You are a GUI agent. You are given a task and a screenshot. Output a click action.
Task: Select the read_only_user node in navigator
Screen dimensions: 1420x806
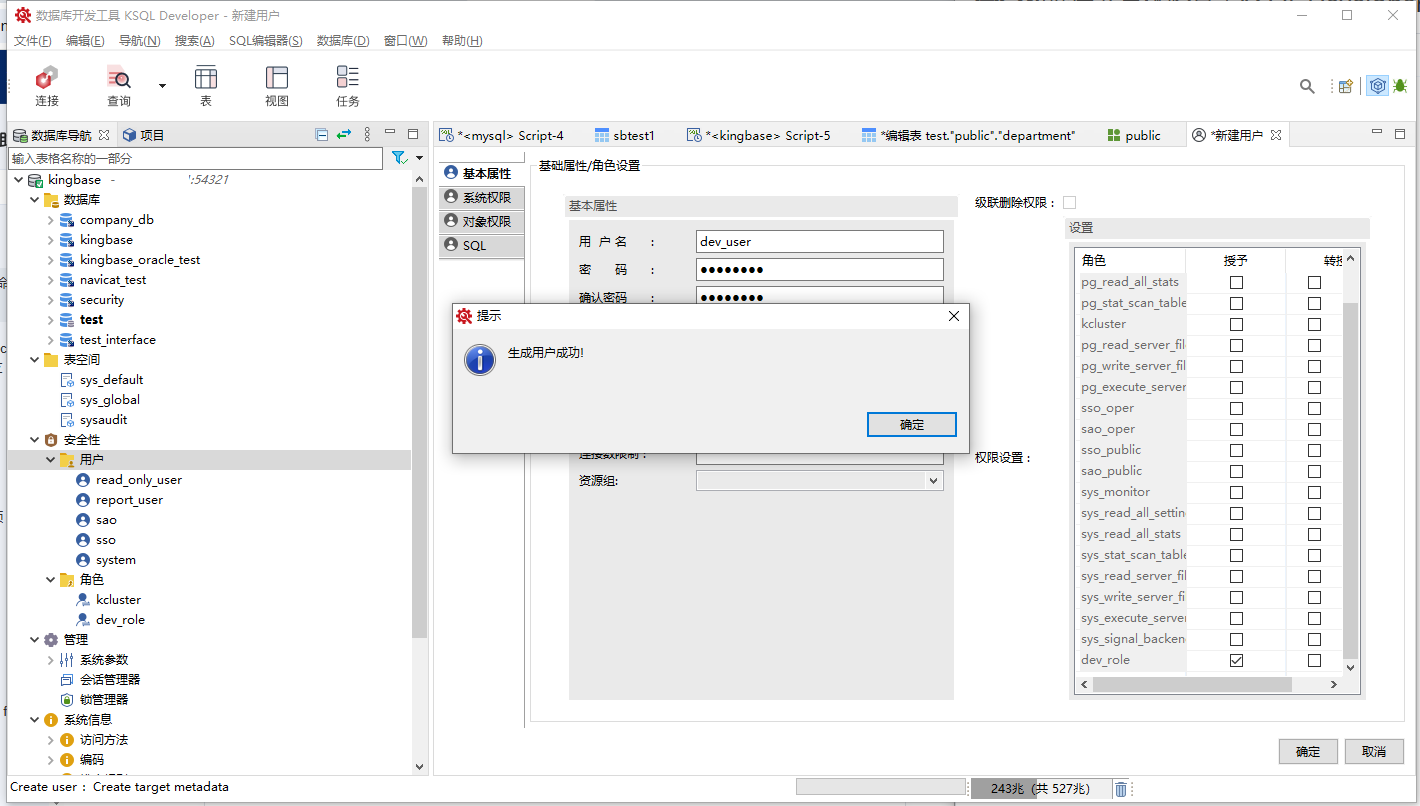coord(138,480)
